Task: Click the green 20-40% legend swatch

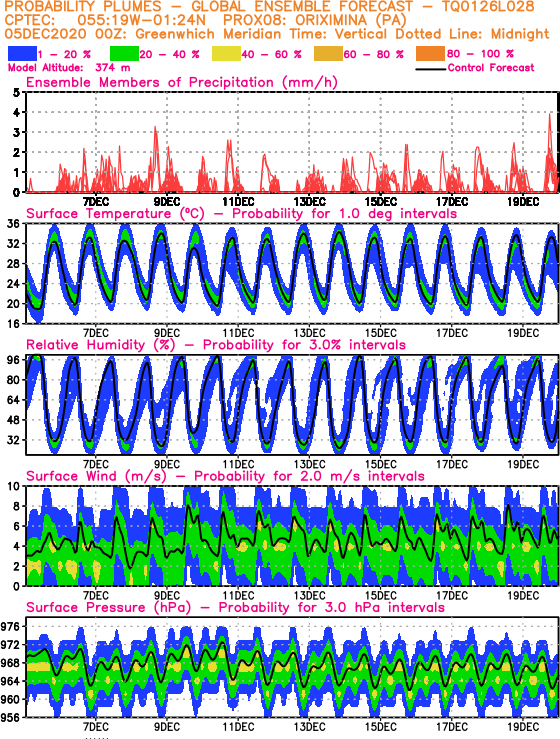Action: [x=124, y=53]
